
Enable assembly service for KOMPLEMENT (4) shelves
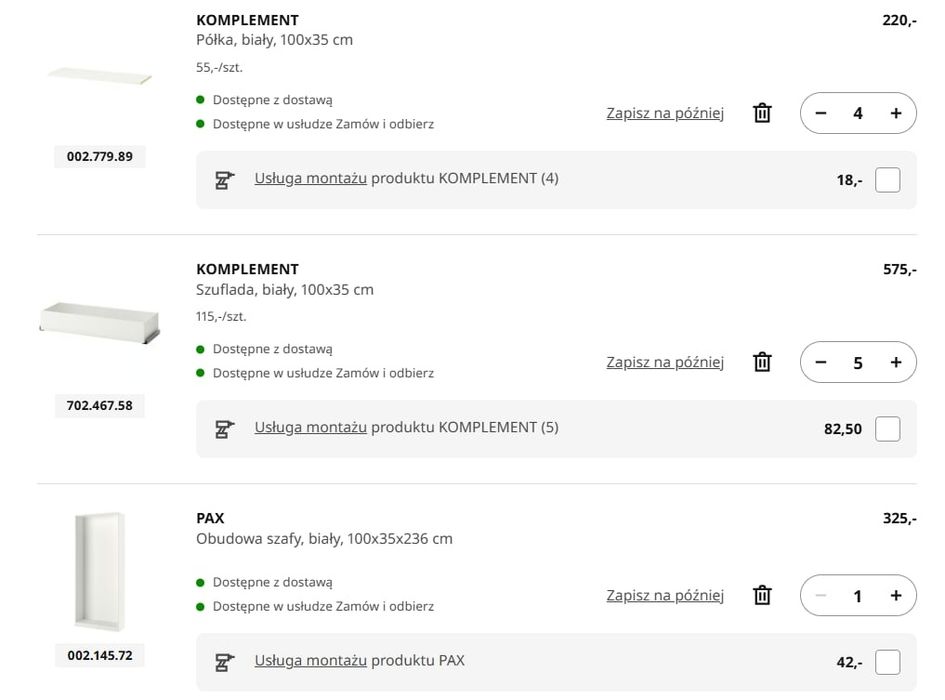coord(887,180)
